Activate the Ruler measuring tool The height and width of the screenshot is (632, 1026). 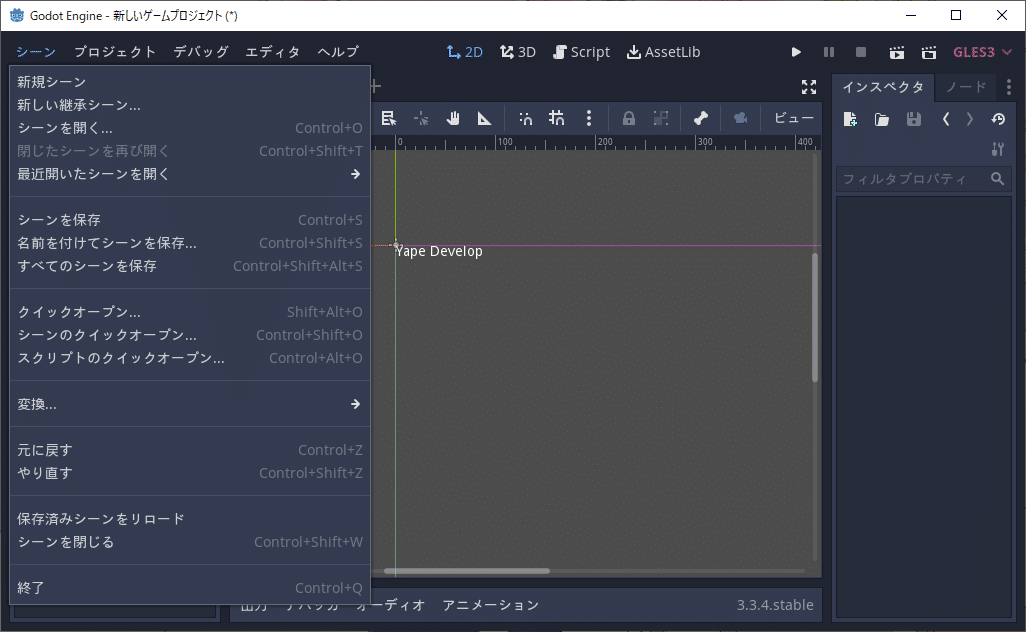[x=484, y=118]
